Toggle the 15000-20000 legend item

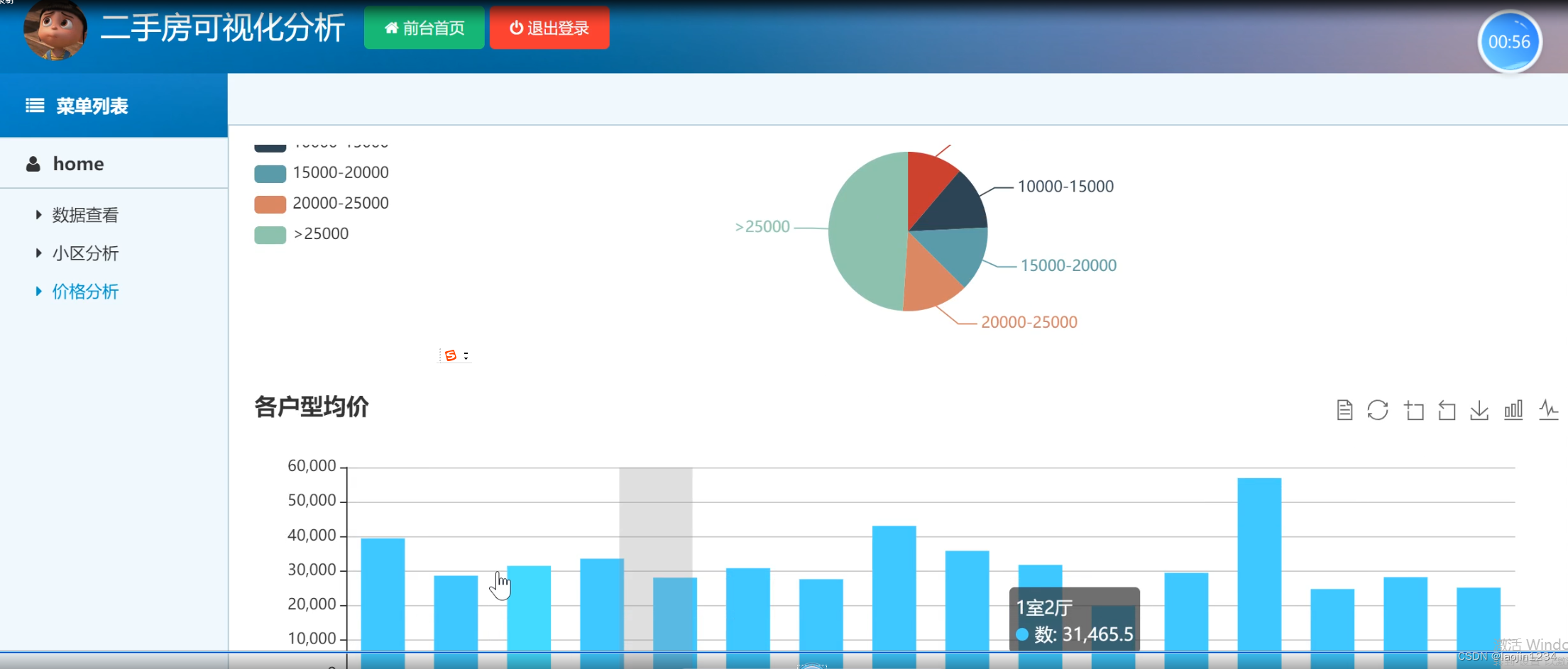pos(322,173)
